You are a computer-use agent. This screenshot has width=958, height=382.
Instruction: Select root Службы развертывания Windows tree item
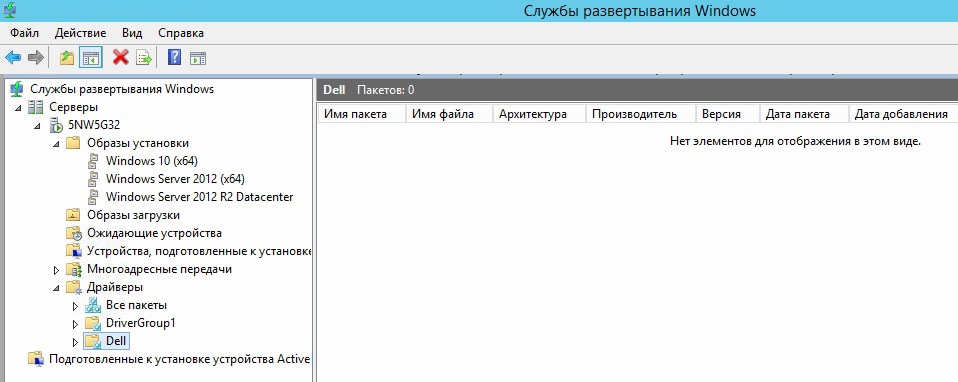click(x=122, y=89)
